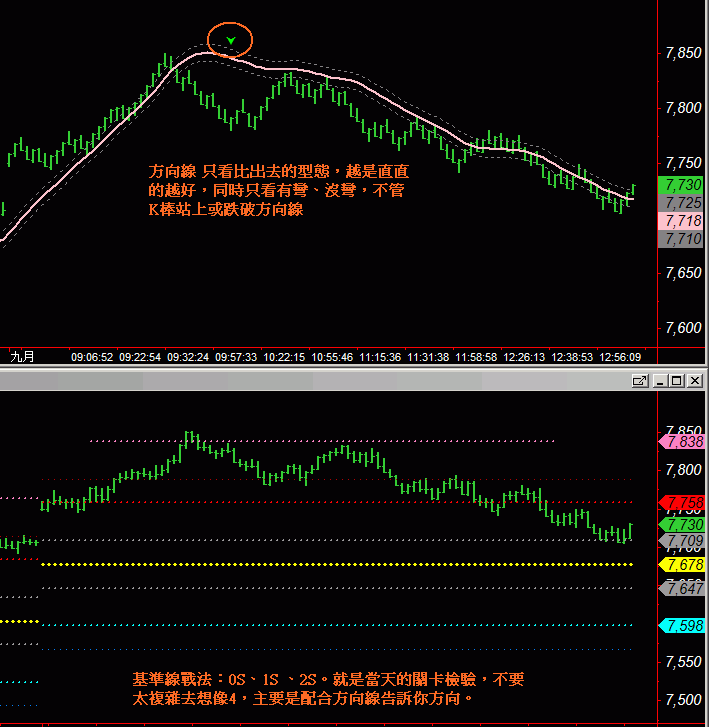Click the 7,600 price label on upper chart axis
This screenshot has height=727, width=709.
683,328
